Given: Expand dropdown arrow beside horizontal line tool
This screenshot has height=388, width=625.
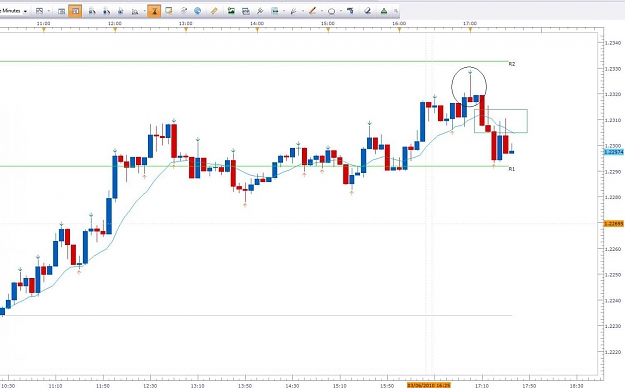Looking at the screenshot, I should click(x=284, y=11).
